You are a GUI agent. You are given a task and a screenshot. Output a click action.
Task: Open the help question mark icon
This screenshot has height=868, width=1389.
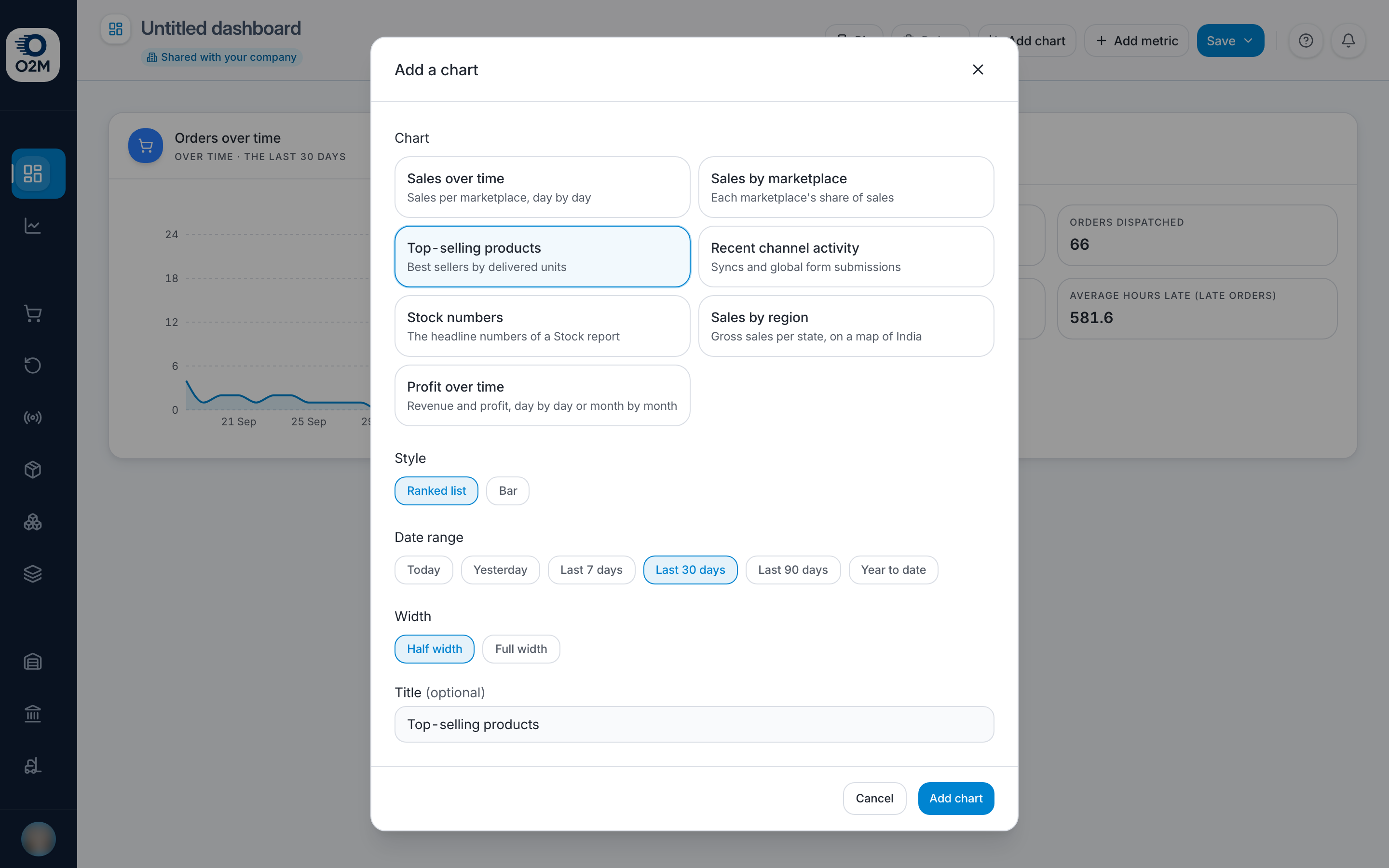(x=1306, y=41)
